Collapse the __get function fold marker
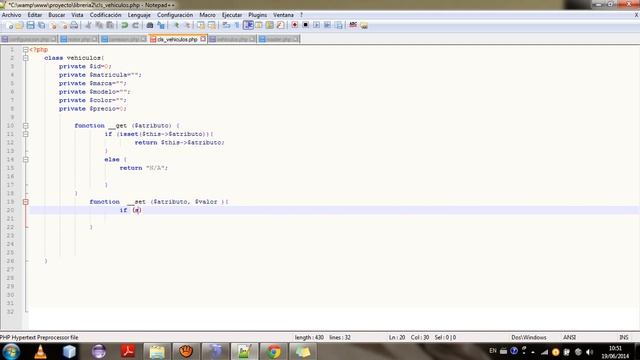Viewport: 640px width, 360px height. click(25, 126)
